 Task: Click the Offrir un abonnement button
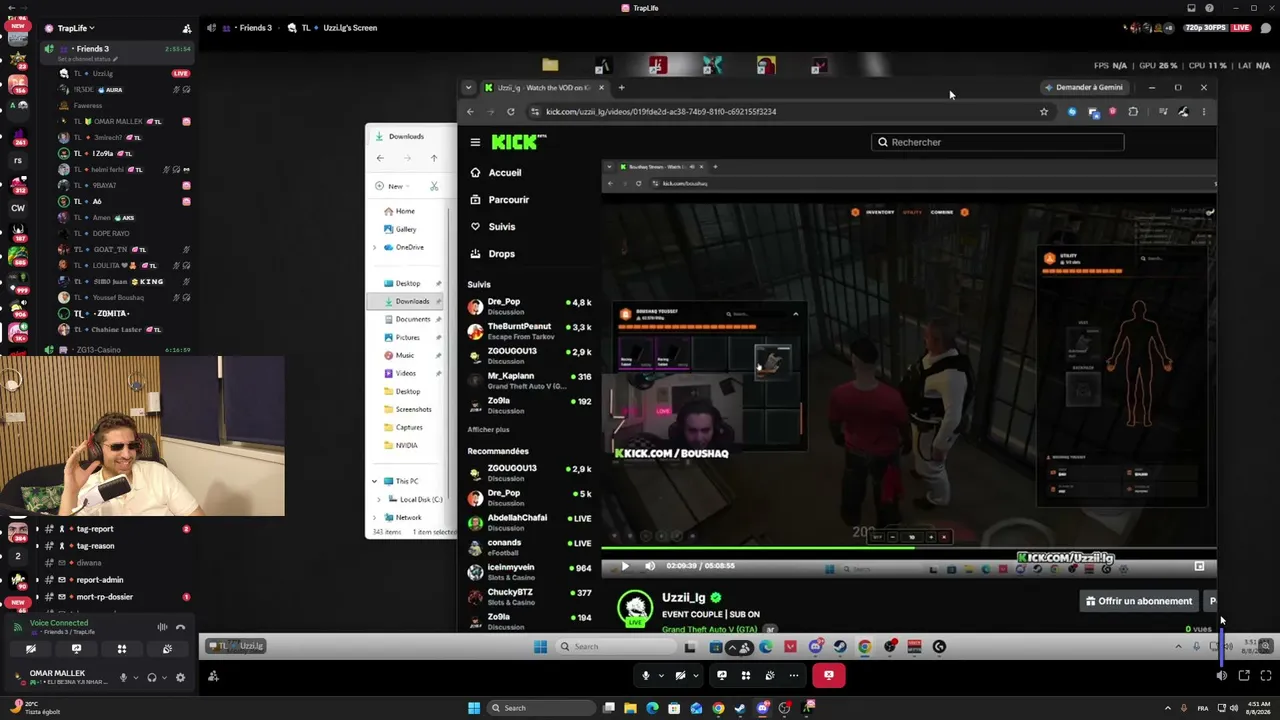[x=1139, y=601]
